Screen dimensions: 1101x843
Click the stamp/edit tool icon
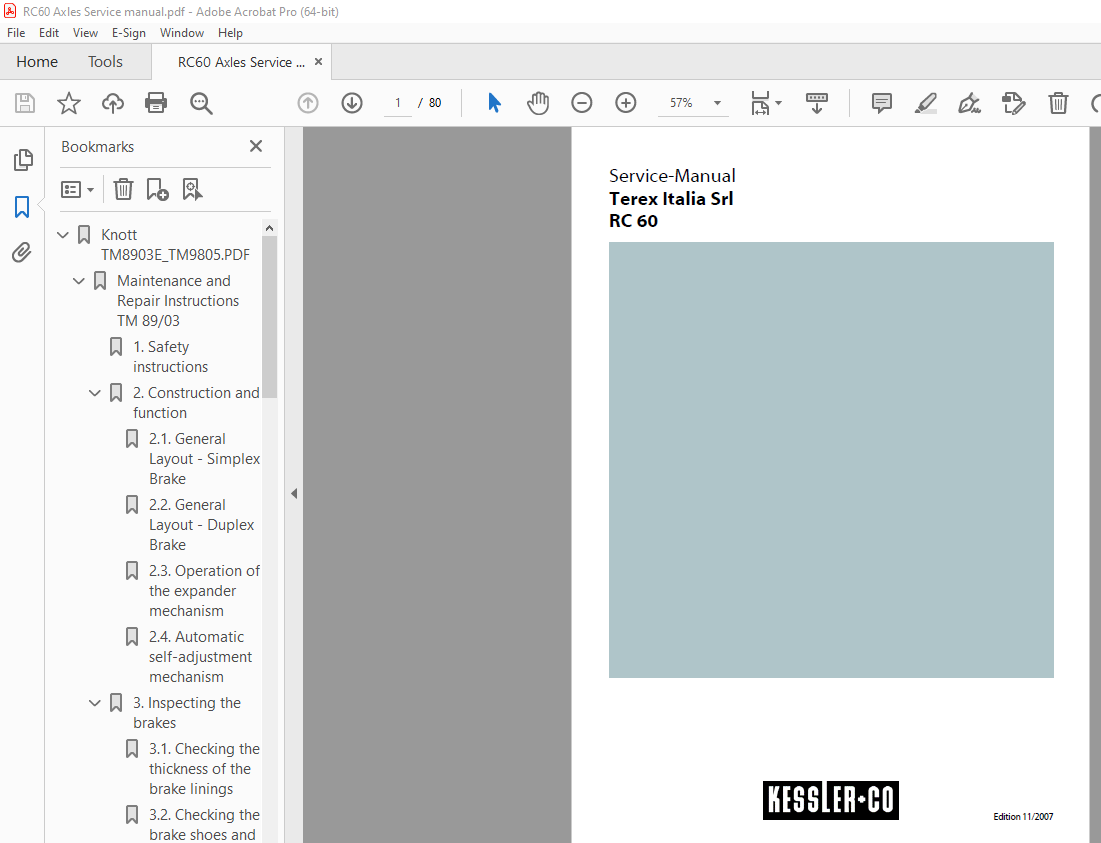pos(1014,103)
